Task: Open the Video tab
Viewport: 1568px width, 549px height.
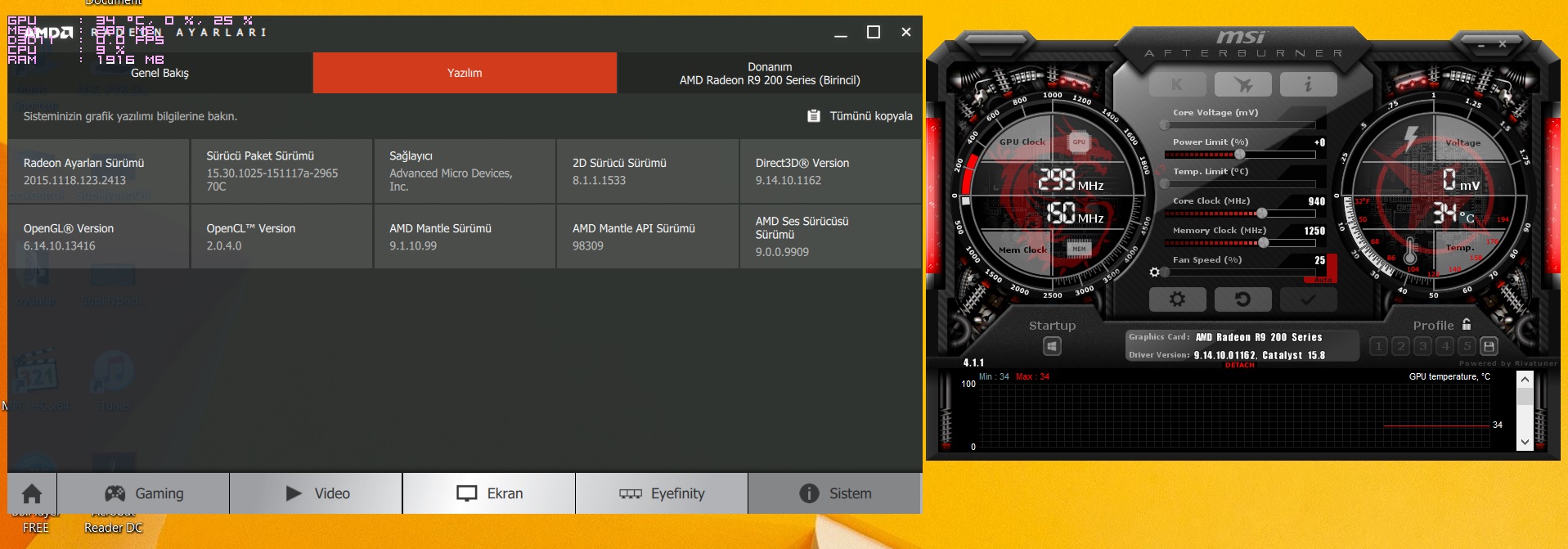Action: 316,493
